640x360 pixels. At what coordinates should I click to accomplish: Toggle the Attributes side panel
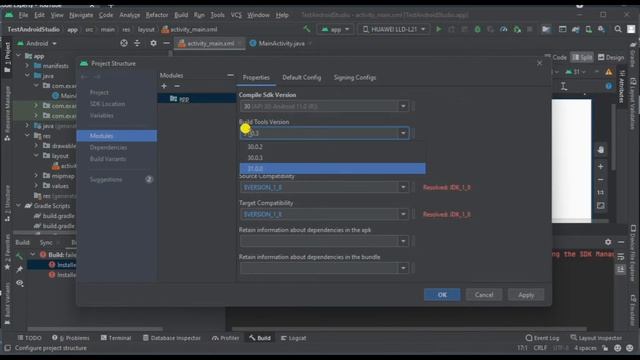(x=621, y=87)
